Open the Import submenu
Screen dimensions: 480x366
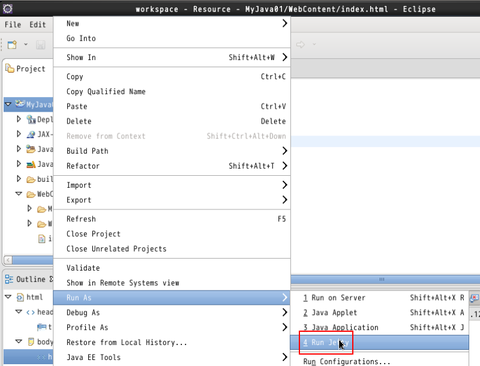tap(172, 185)
